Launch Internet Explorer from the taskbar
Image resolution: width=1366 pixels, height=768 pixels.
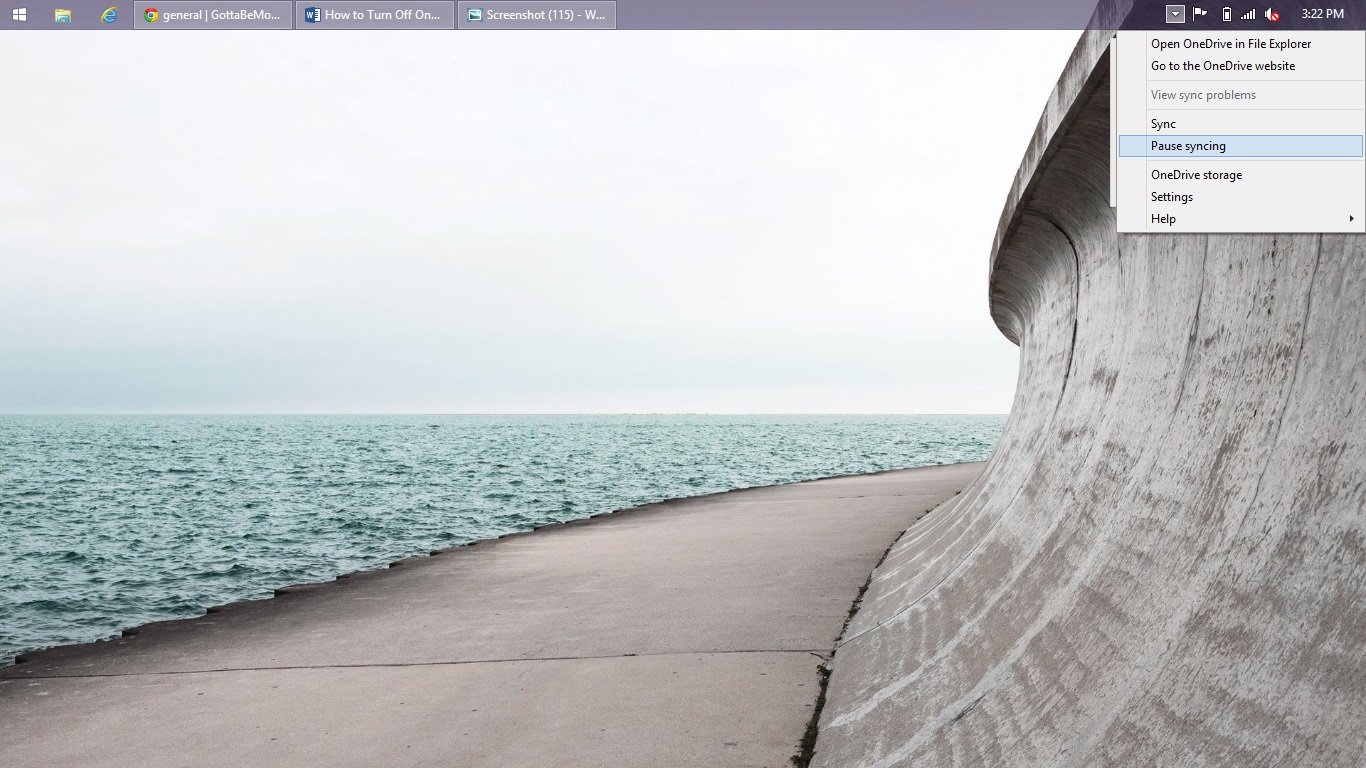pyautogui.click(x=109, y=15)
